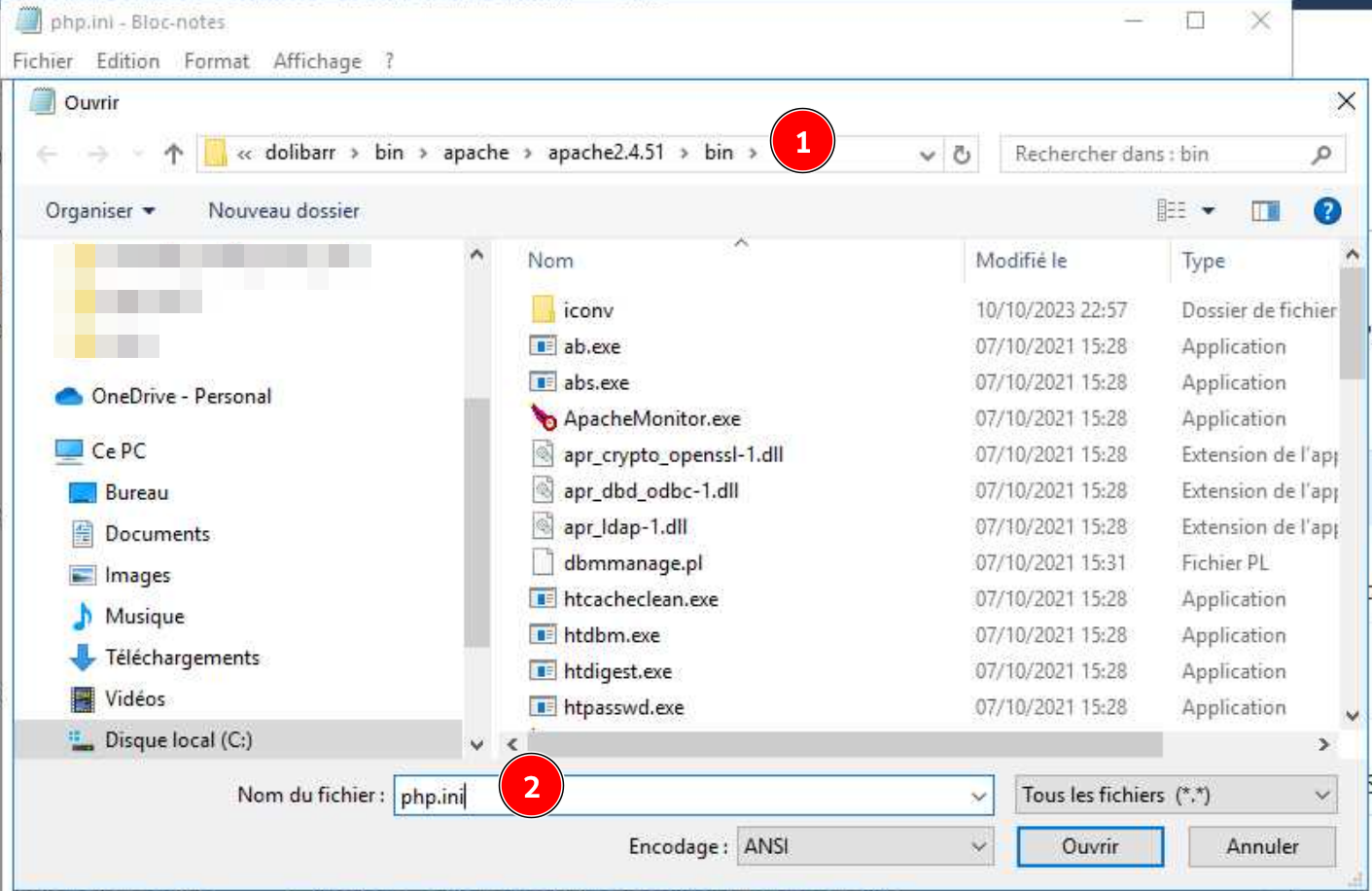Click the Bureau desktop icon
Viewport: 1372px width, 891px height.
(83, 492)
